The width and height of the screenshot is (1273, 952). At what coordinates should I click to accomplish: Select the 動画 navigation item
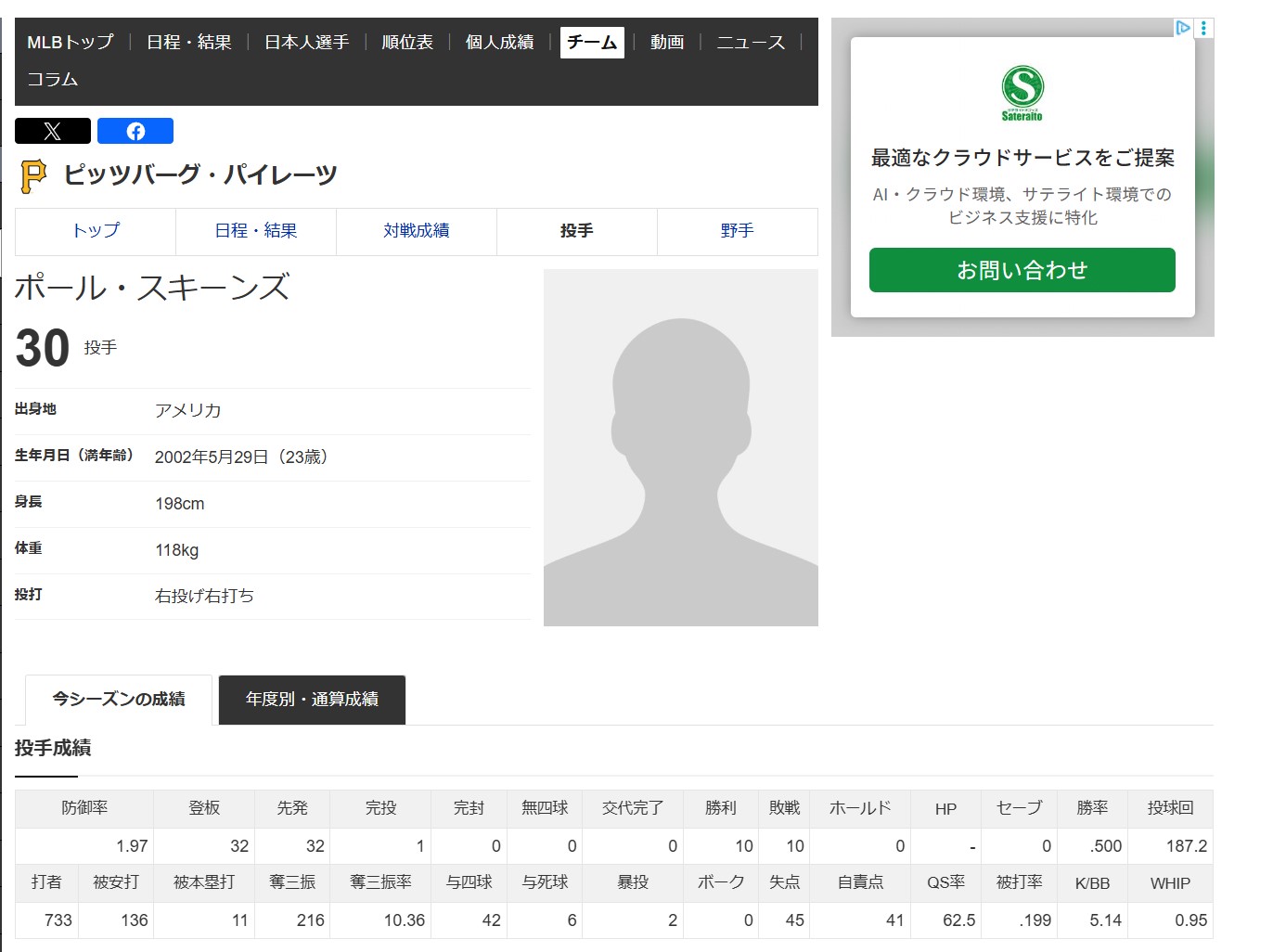(667, 43)
